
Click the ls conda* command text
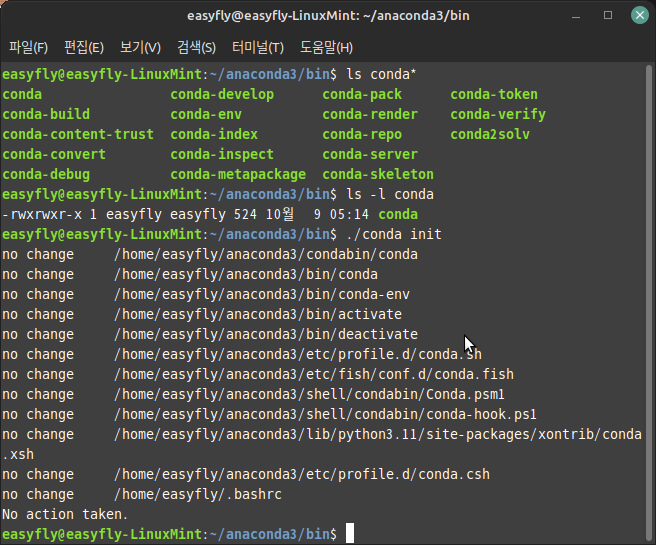[382, 74]
